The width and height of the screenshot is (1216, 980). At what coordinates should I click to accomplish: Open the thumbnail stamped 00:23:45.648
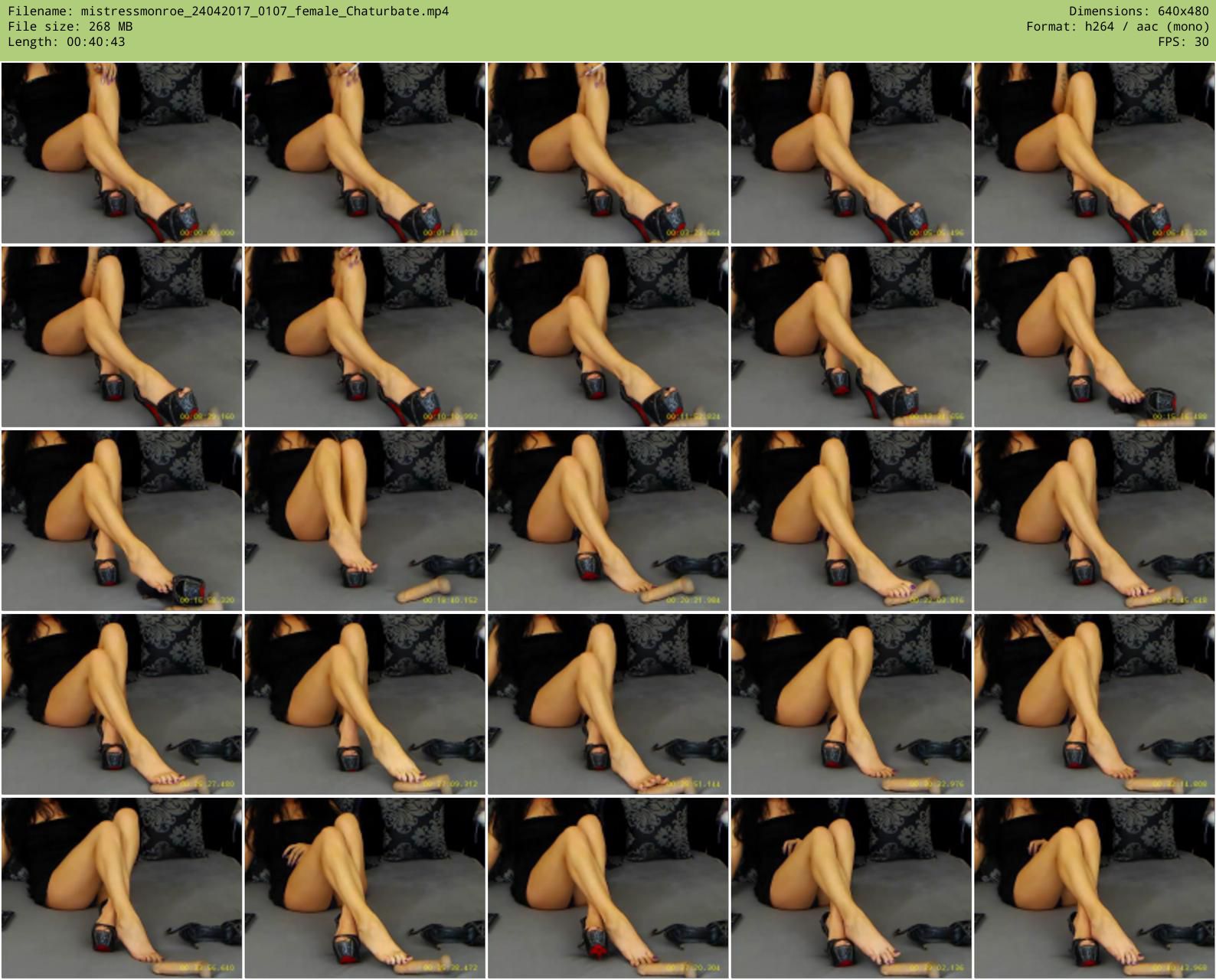coord(1094,521)
